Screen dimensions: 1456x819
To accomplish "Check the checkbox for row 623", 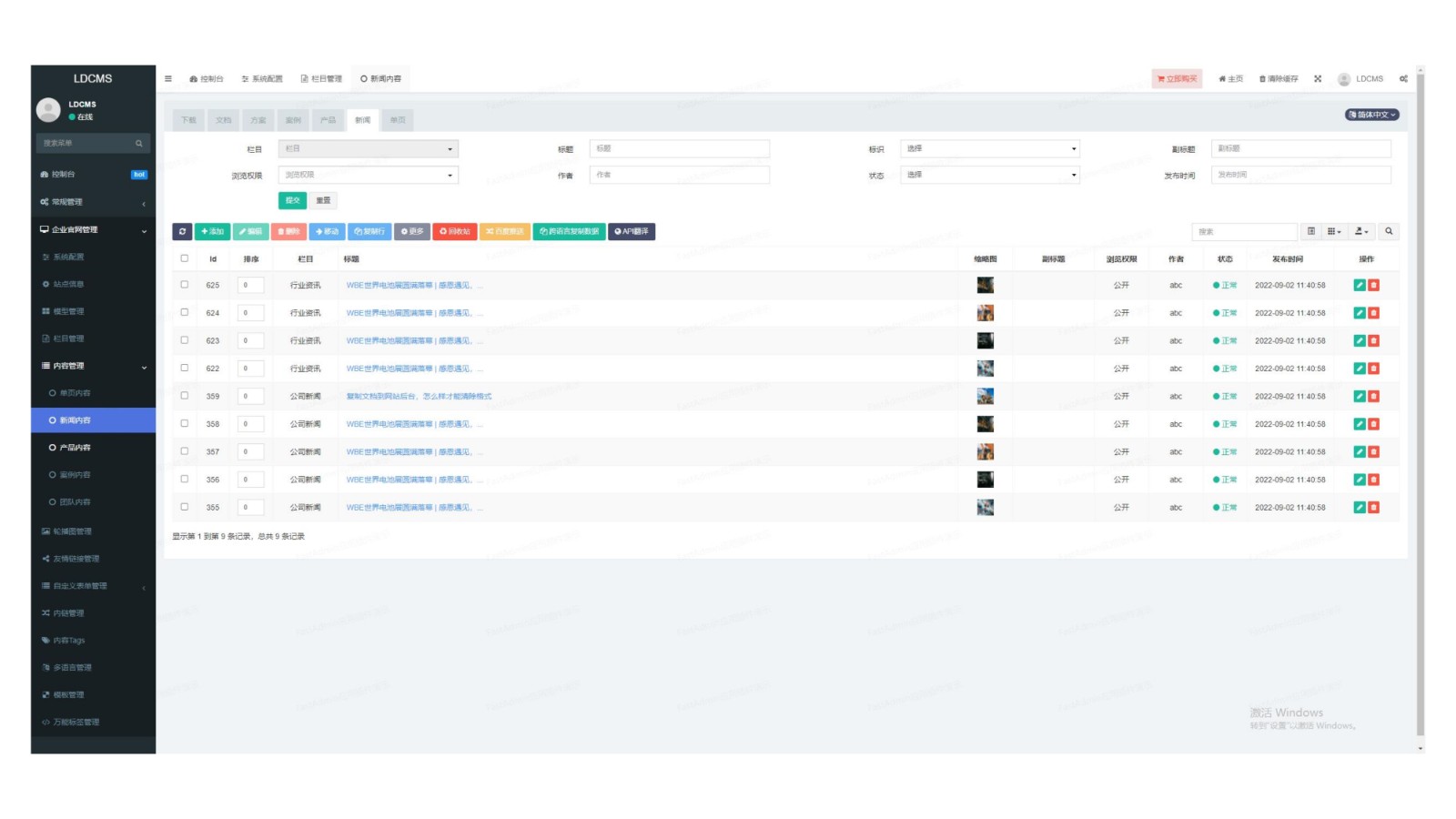I will (185, 340).
